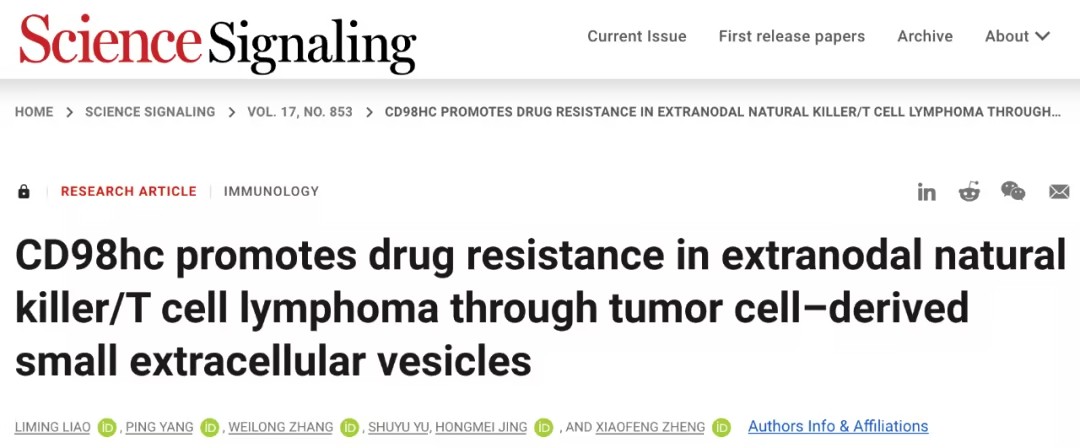Open SCIENCE SIGNALING breadcrumb link
Image resolution: width=1080 pixels, height=448 pixels.
(150, 112)
